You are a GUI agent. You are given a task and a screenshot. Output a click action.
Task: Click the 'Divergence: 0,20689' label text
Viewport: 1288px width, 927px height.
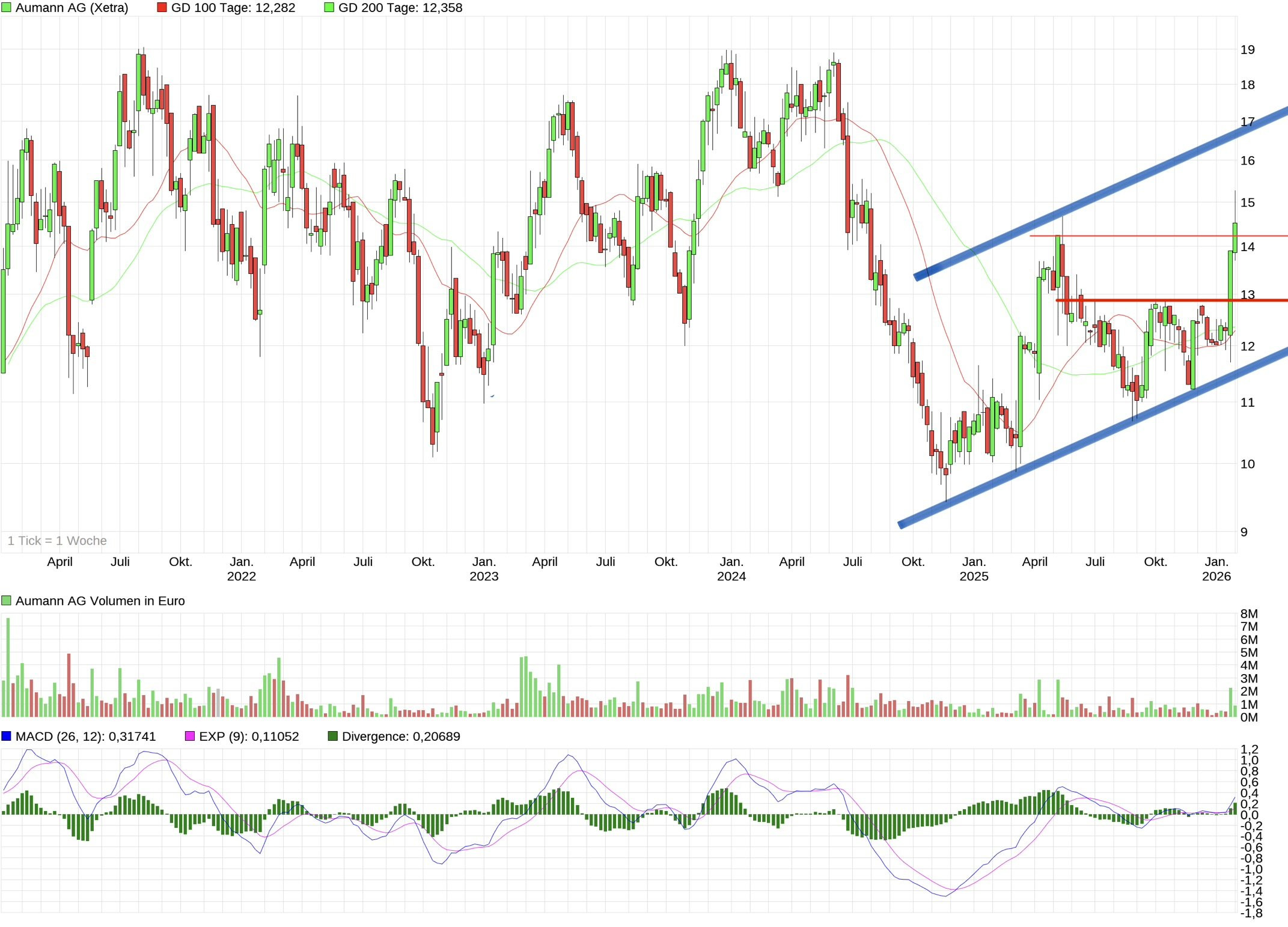pyautogui.click(x=401, y=736)
